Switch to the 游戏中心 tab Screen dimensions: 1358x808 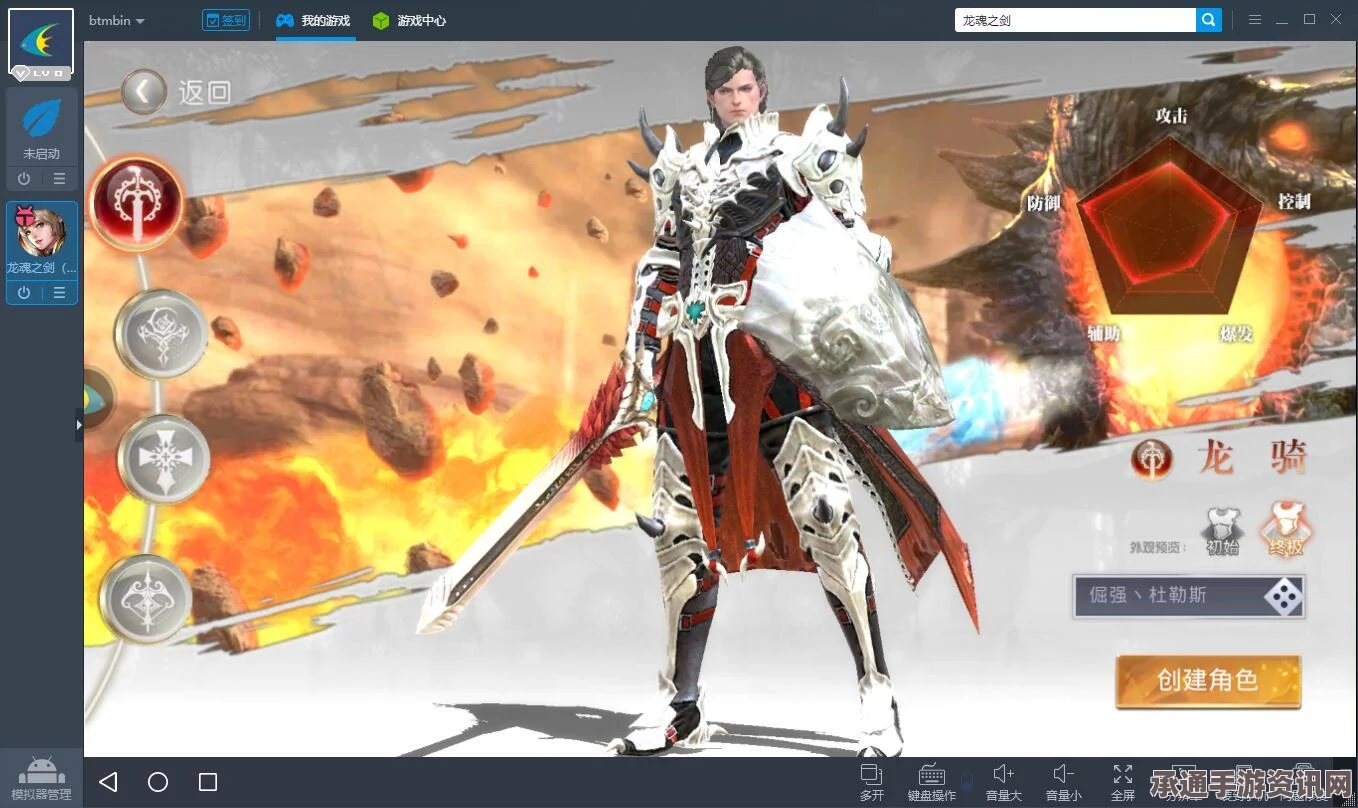tap(409, 20)
